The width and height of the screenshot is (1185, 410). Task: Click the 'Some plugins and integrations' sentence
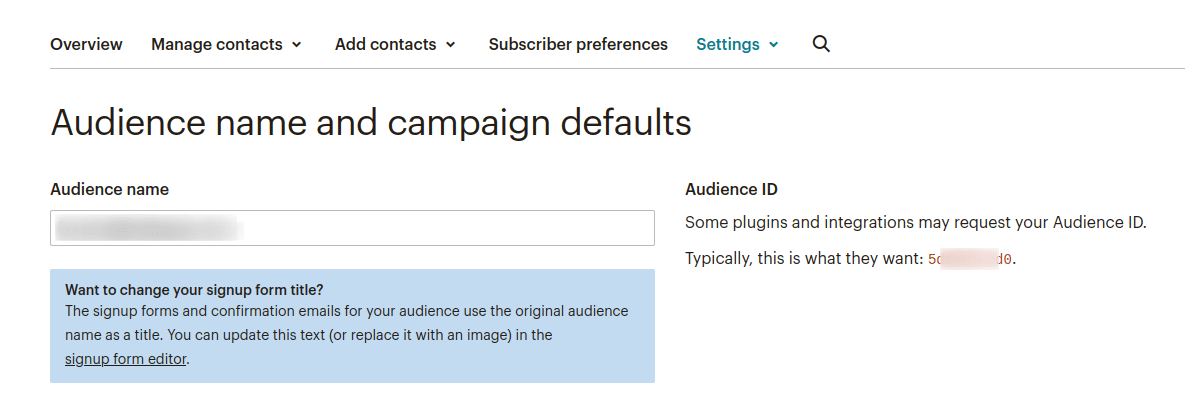pos(915,222)
